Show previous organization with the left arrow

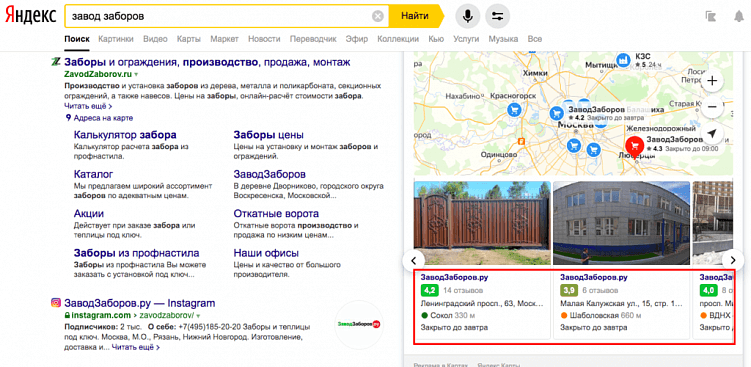point(415,260)
